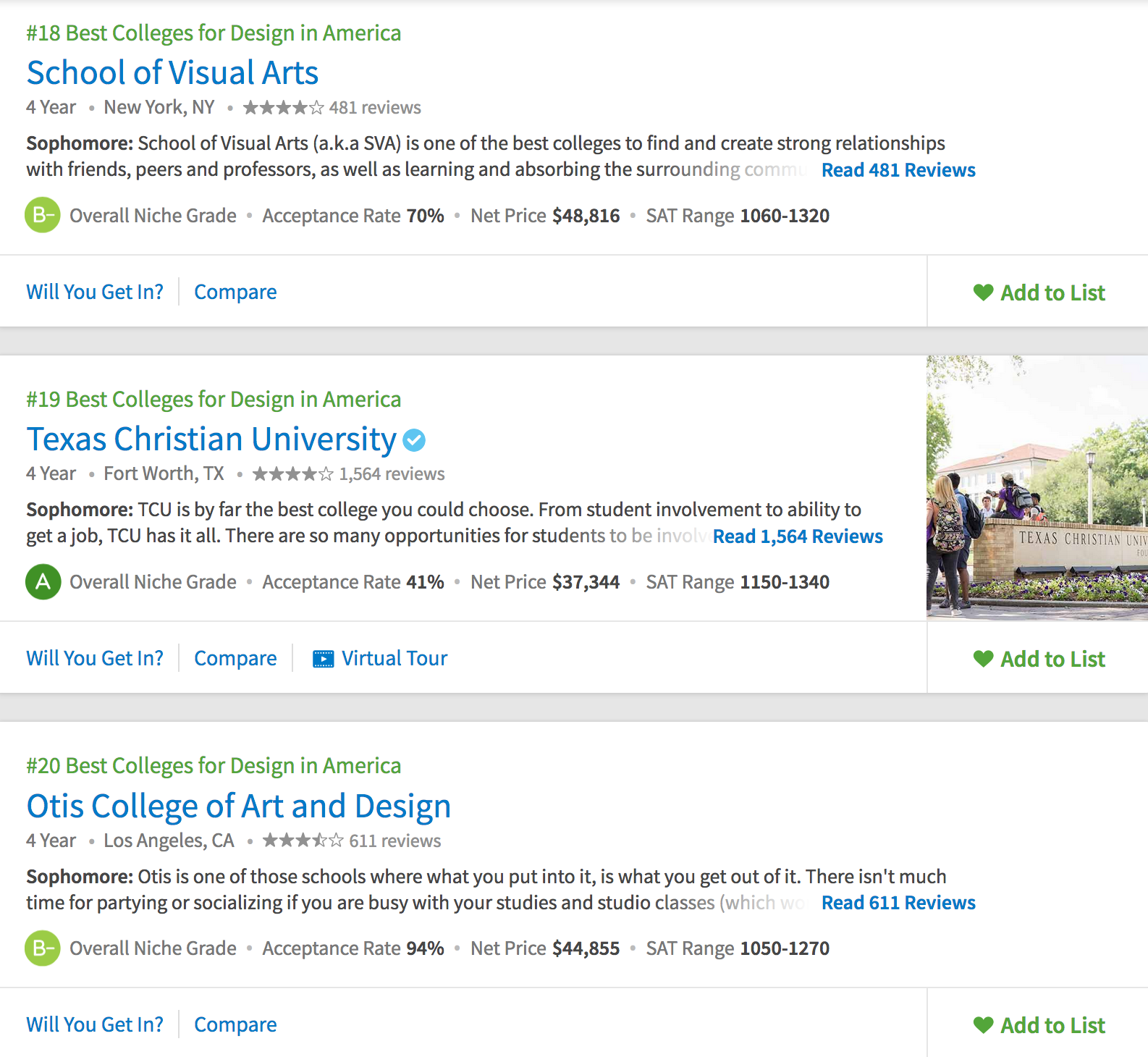Open the Virtual Tour link for TCU
The height and width of the screenshot is (1057, 1148).
(x=394, y=658)
